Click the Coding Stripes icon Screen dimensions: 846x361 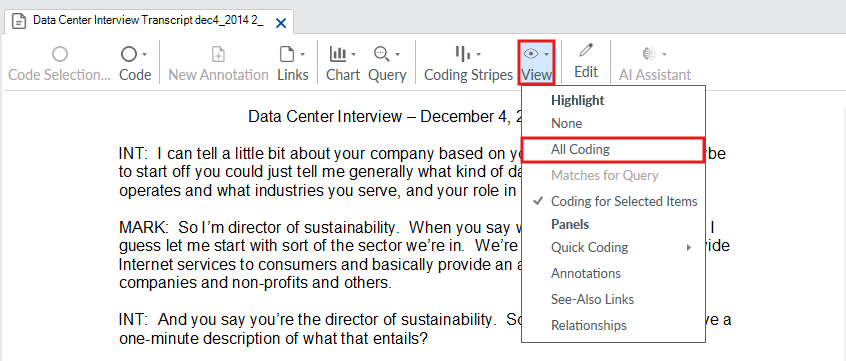462,53
